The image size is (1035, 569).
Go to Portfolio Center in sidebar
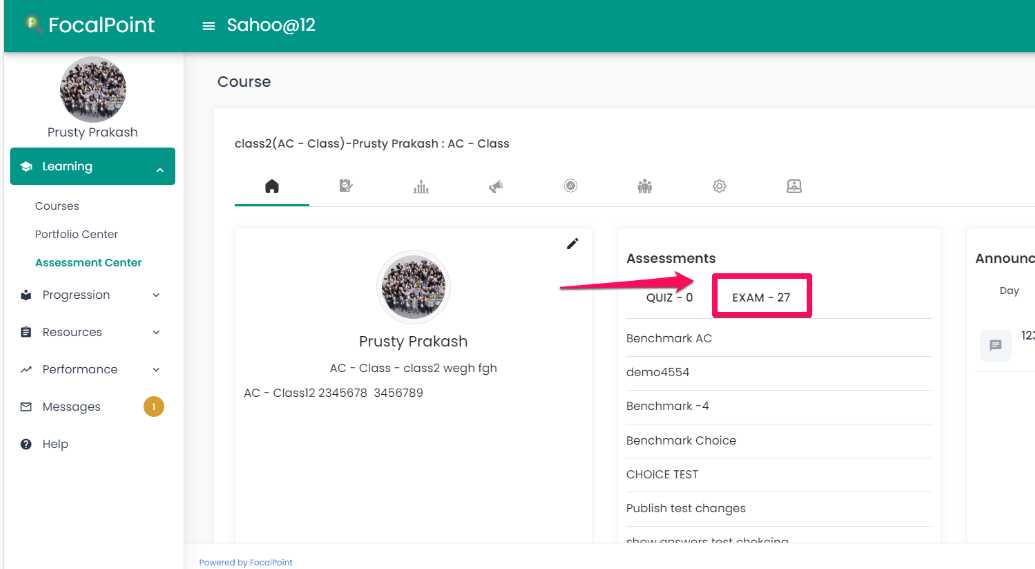[77, 234]
